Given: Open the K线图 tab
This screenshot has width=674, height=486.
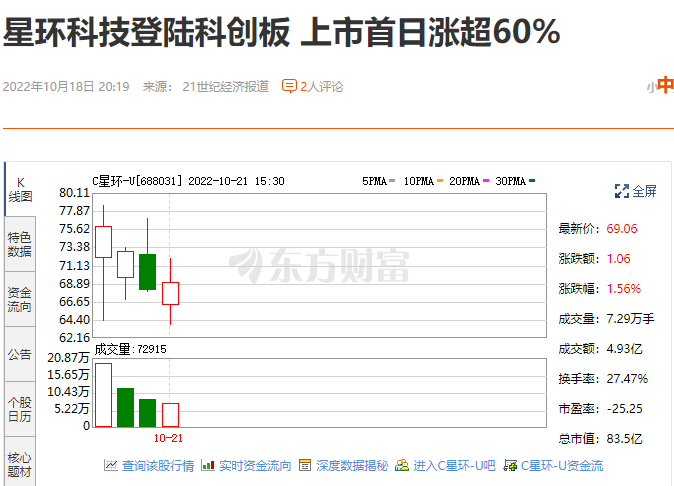Looking at the screenshot, I should (20, 190).
